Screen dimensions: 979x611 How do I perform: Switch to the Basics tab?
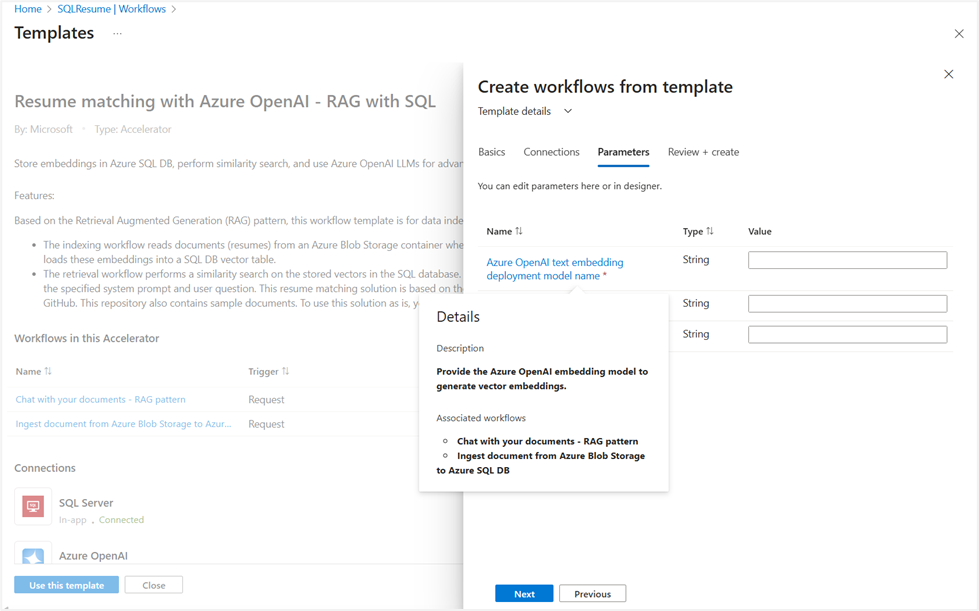click(491, 152)
